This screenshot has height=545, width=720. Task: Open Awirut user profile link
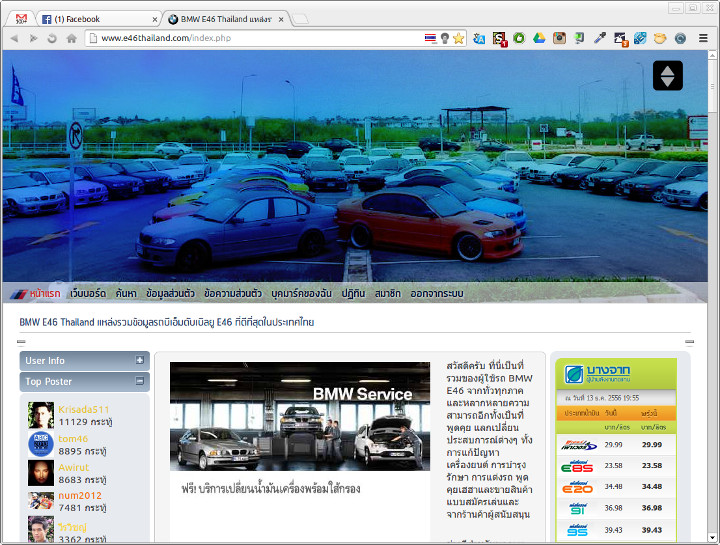tap(73, 467)
